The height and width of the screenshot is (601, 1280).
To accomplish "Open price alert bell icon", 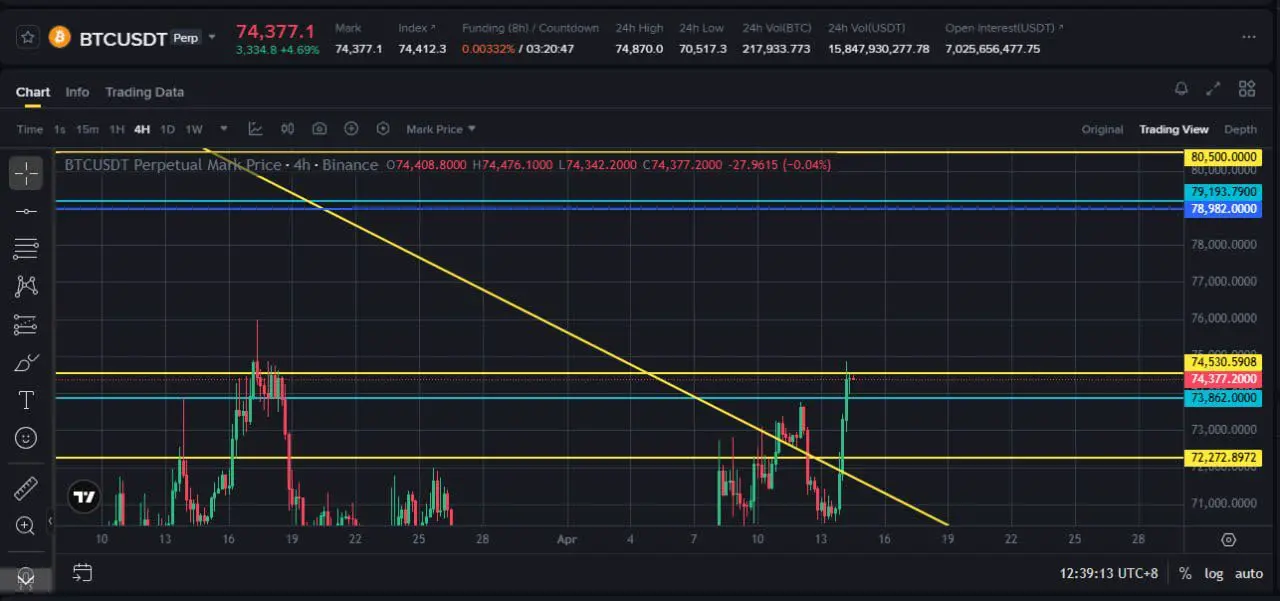I will [x=1181, y=89].
